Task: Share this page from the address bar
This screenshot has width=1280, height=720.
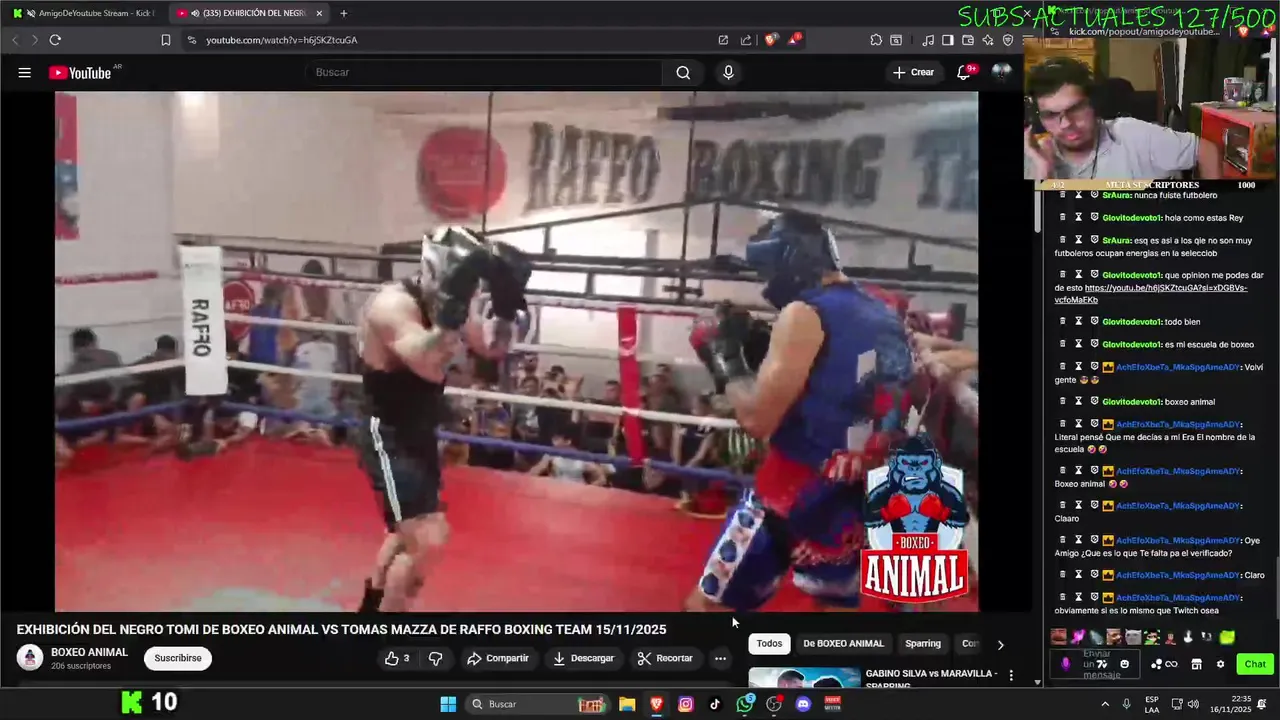Action: [746, 40]
